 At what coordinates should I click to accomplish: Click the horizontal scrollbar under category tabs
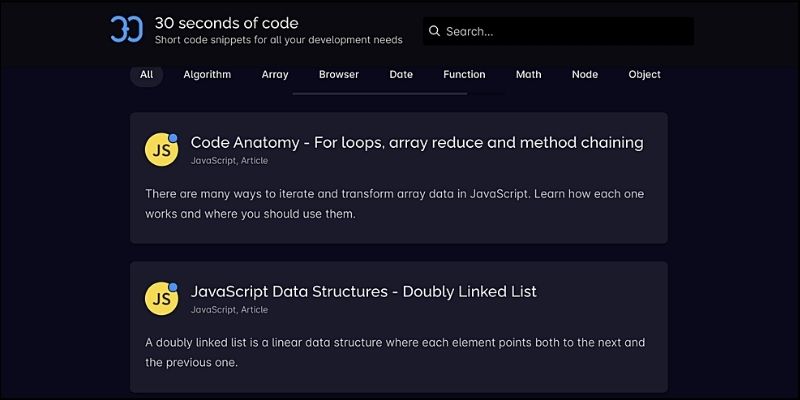(x=380, y=93)
